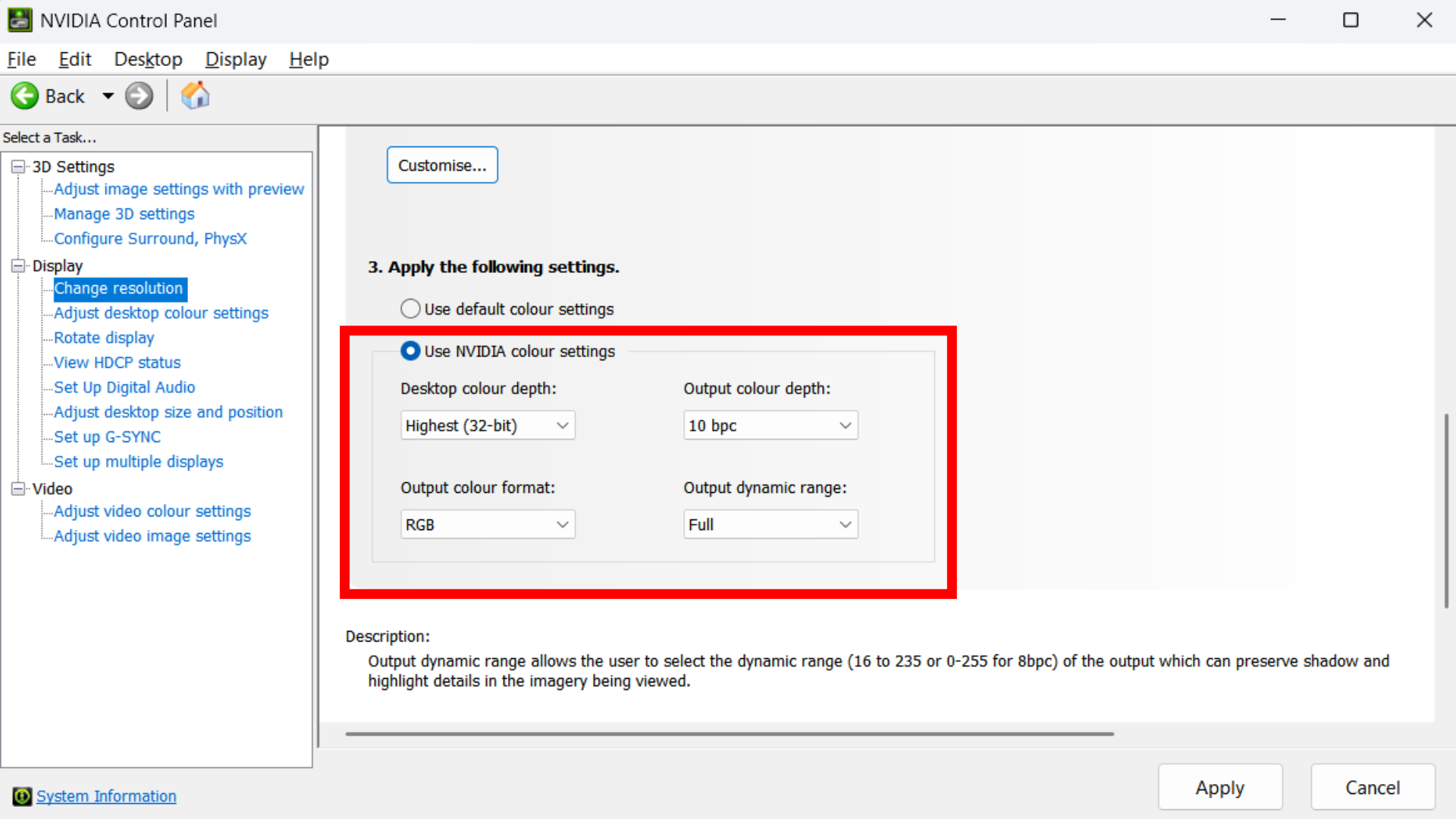Open Adjust video colour settings
1456x819 pixels.
click(152, 511)
